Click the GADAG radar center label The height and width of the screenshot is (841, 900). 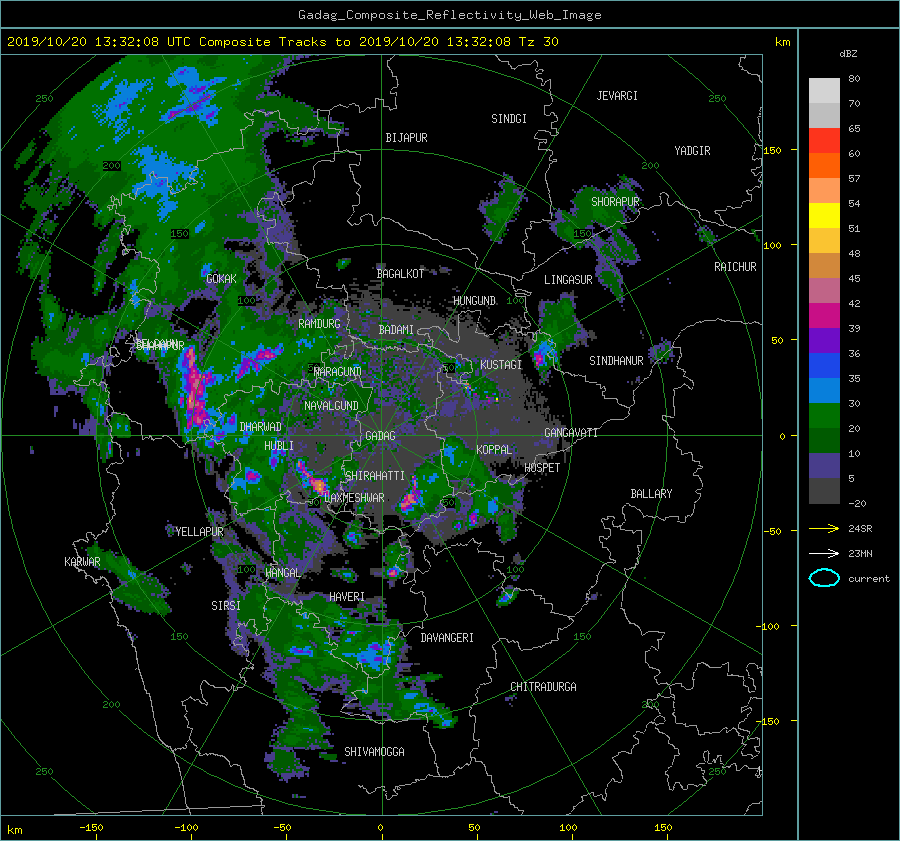coord(380,436)
